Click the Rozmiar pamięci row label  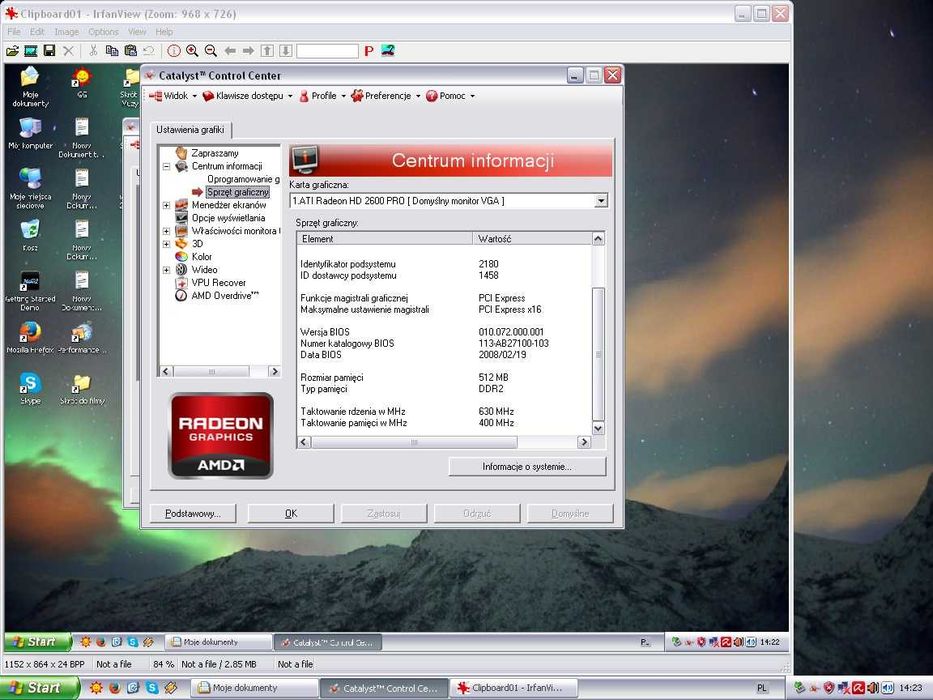[x=331, y=377]
